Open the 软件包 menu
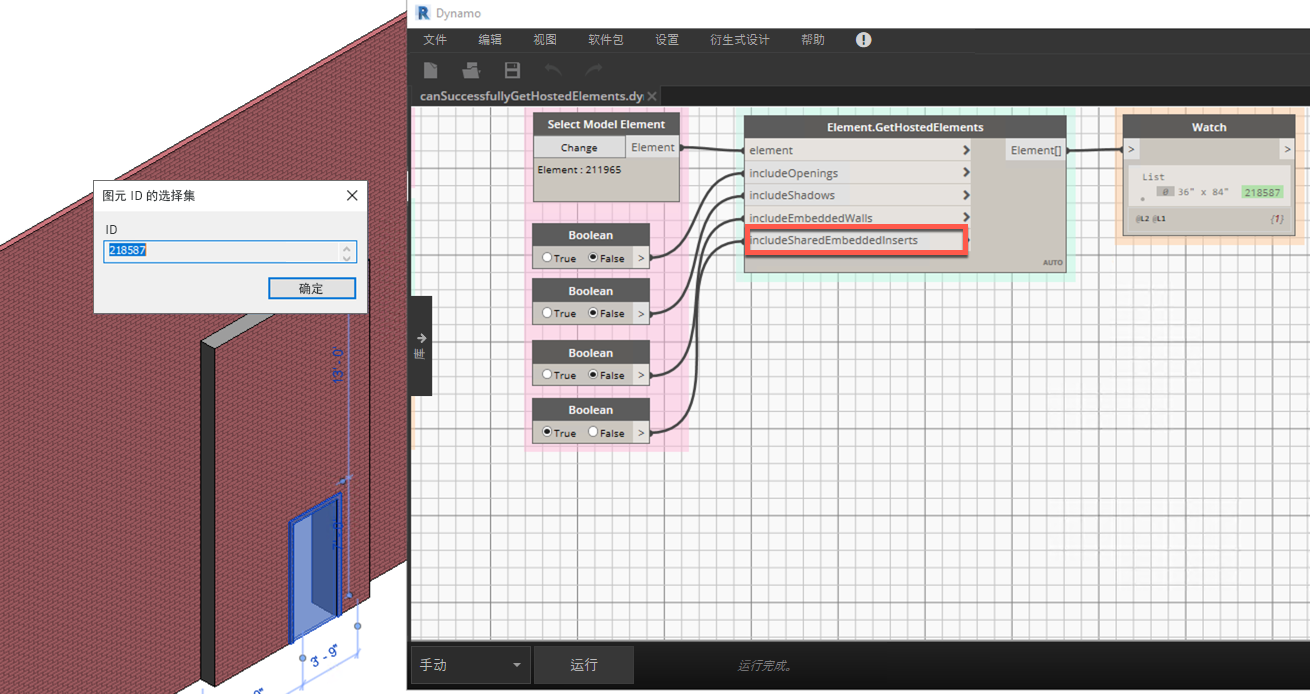 [x=606, y=40]
